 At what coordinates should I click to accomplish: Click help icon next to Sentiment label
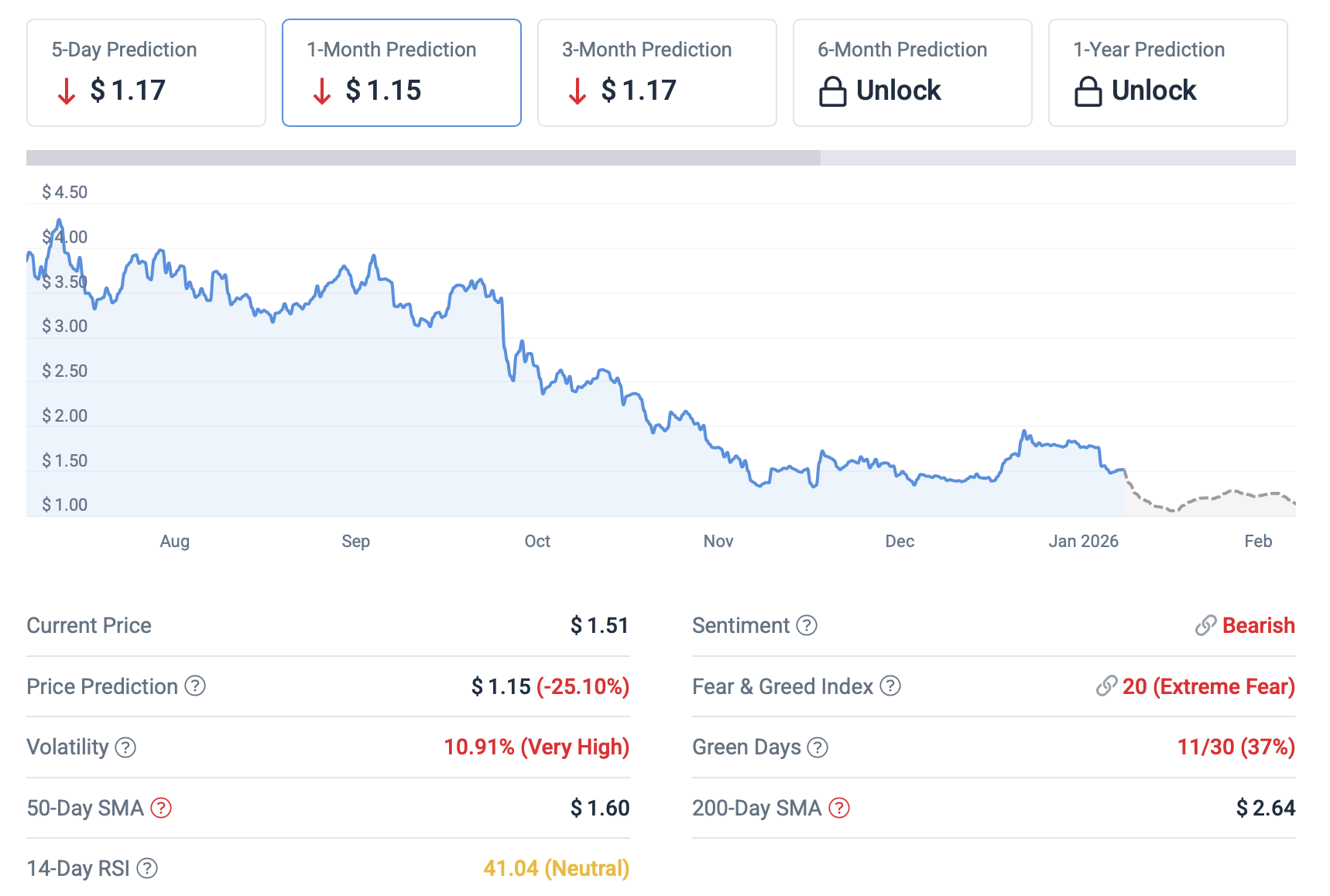(807, 625)
